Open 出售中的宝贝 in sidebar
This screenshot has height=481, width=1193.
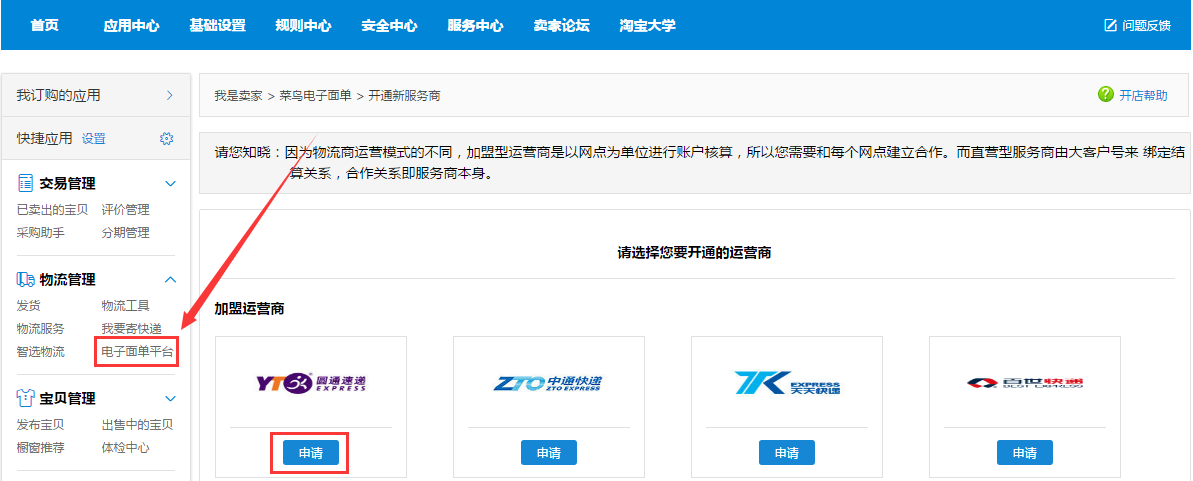137,424
